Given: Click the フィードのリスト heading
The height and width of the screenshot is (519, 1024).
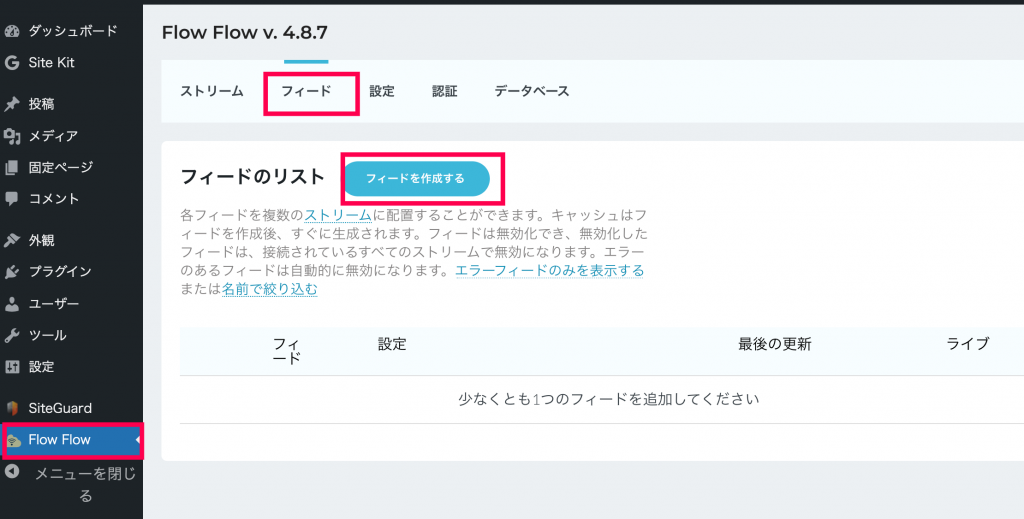Looking at the screenshot, I should point(252,177).
